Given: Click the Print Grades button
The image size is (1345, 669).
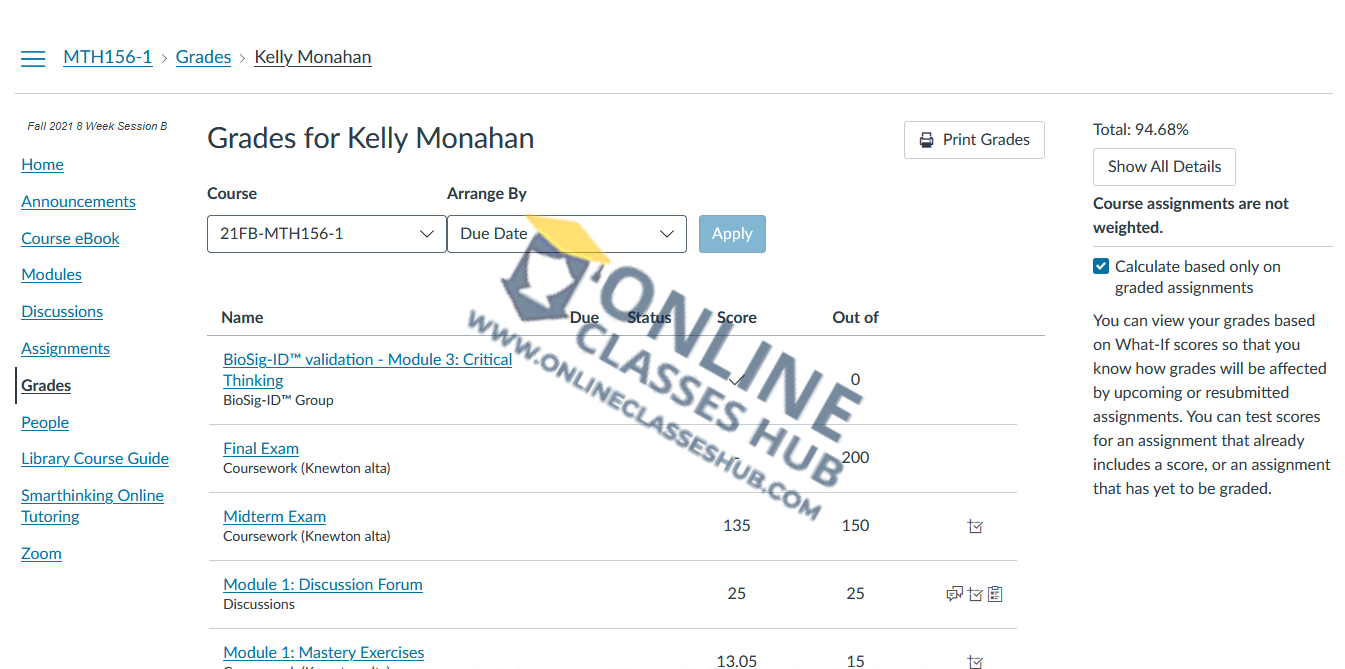Looking at the screenshot, I should (973, 140).
